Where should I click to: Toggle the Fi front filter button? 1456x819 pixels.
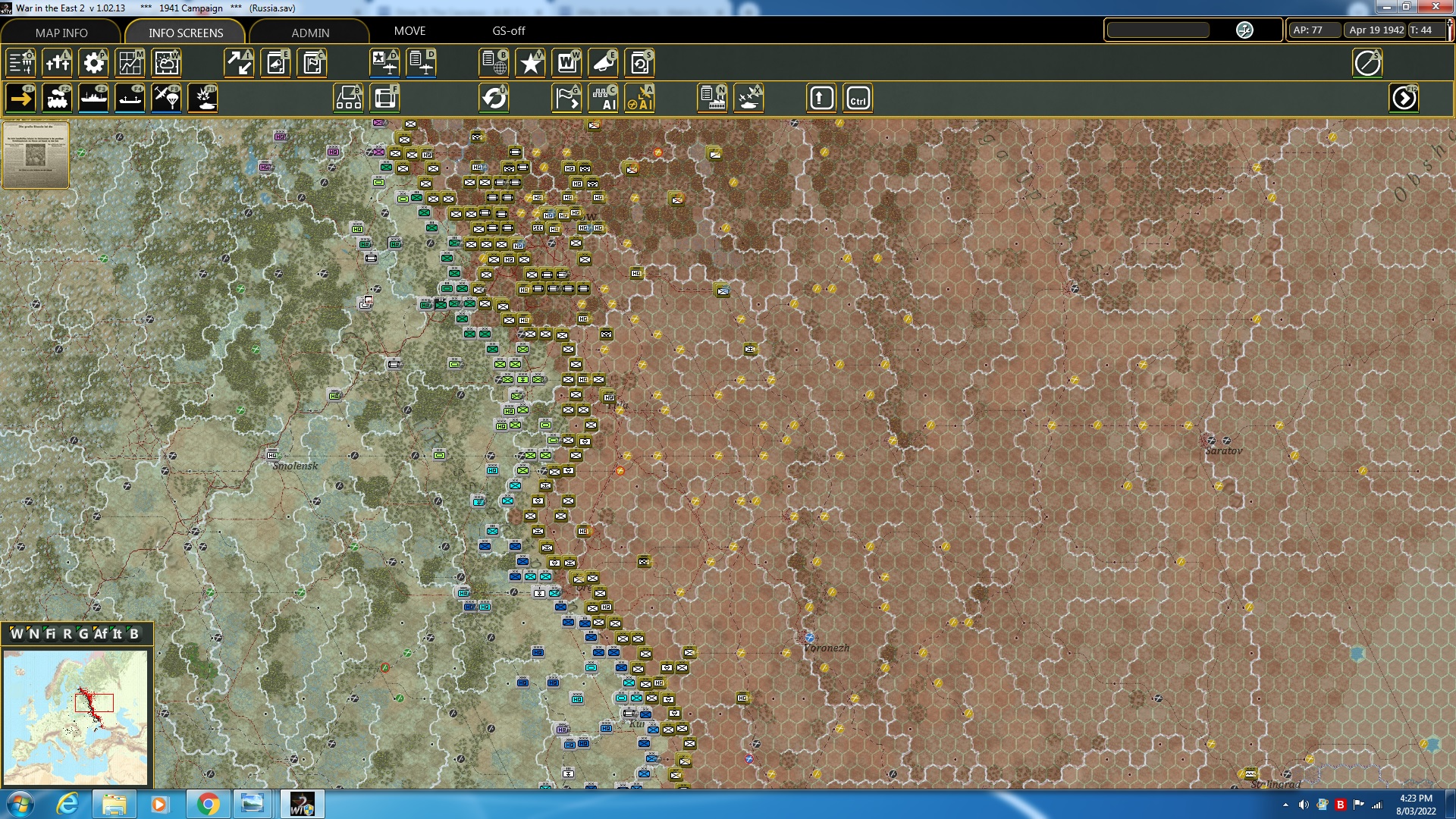point(50,634)
